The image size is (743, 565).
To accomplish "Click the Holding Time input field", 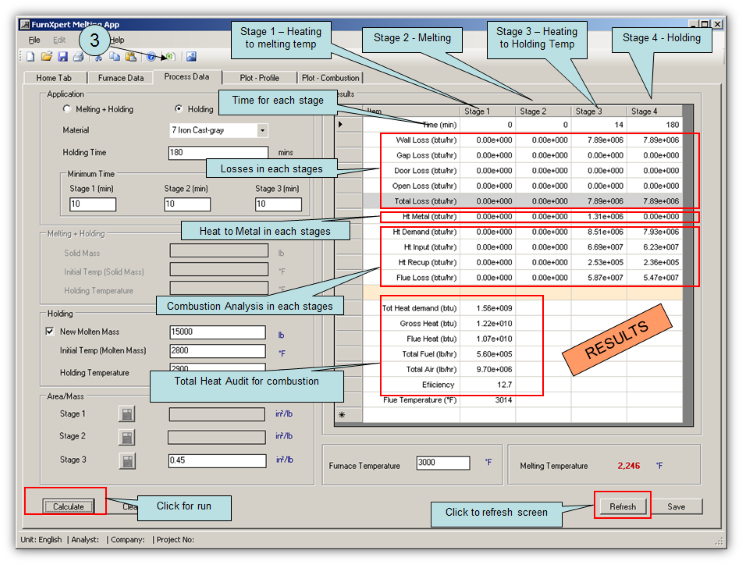I will click(218, 153).
